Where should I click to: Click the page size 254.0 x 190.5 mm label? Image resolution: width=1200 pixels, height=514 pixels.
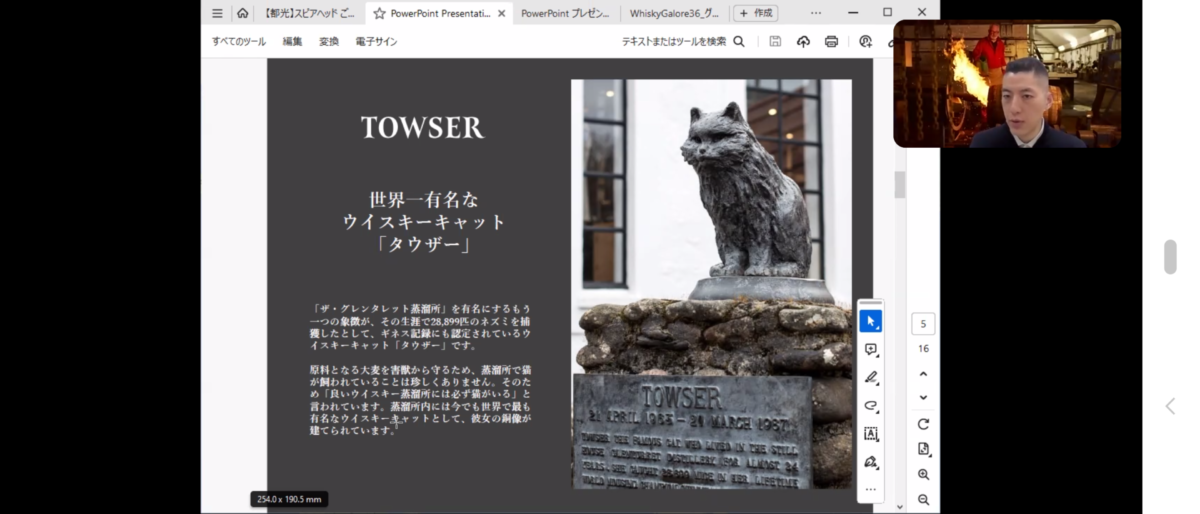(x=289, y=499)
